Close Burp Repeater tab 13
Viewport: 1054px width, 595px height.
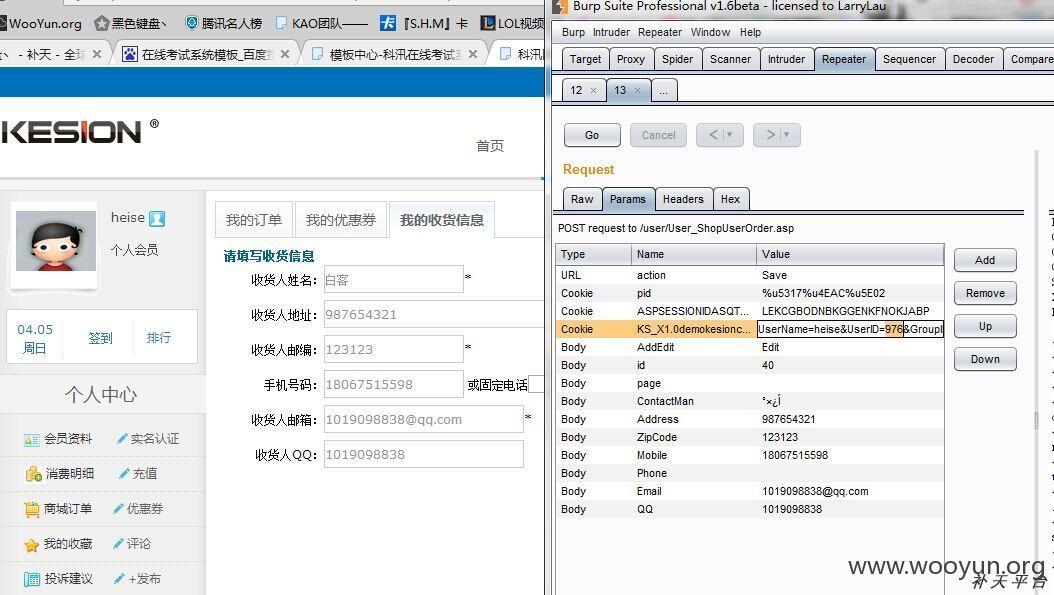click(637, 91)
